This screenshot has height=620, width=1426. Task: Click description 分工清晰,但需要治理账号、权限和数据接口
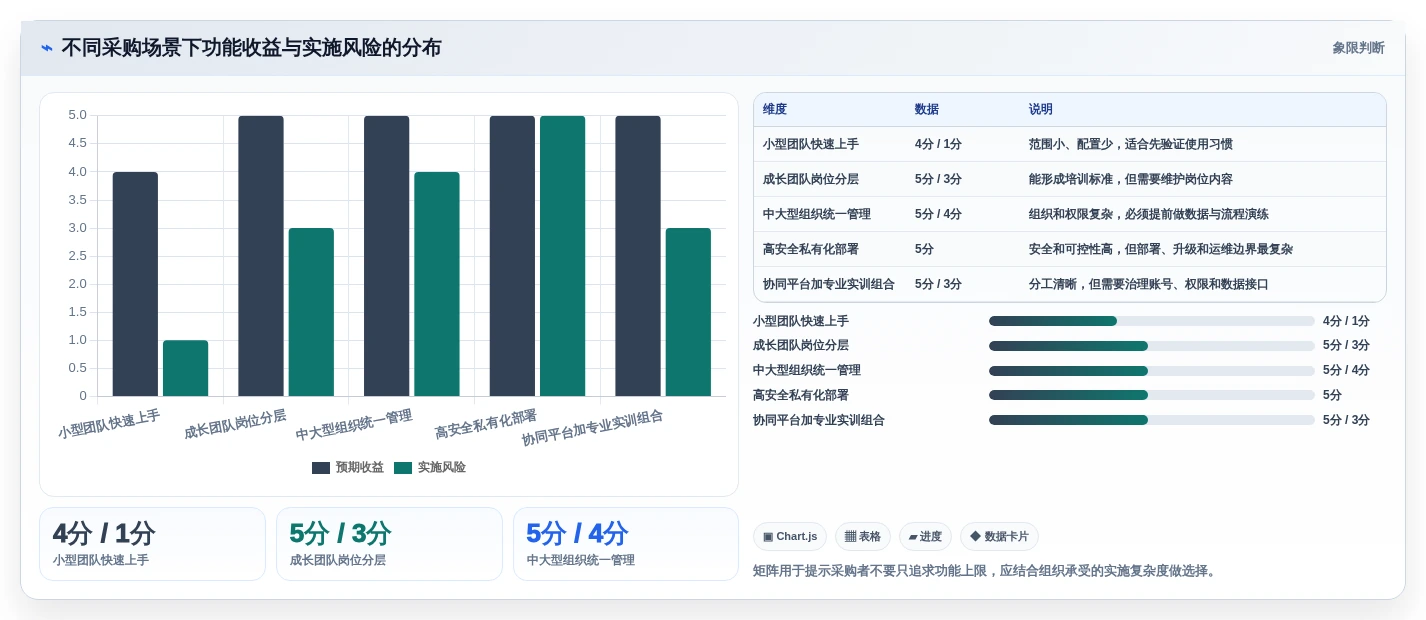1149,284
